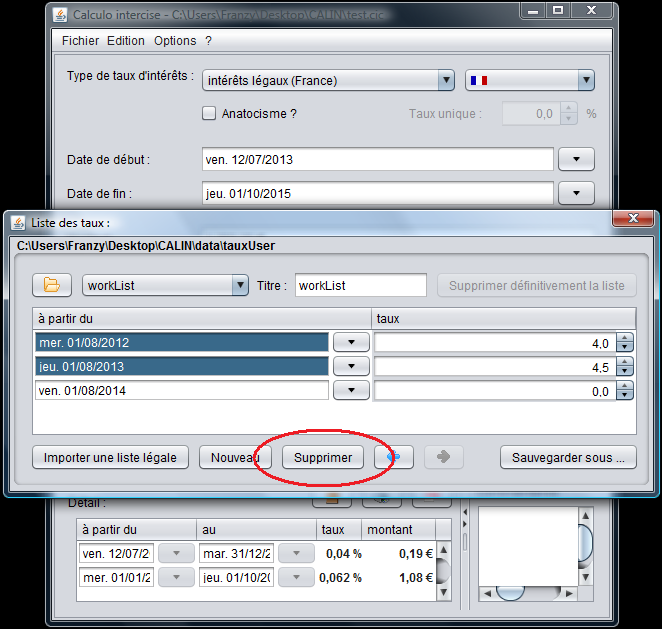662x630 pixels.
Task: Open date picker for mer. 01/08/2012
Action: point(351,342)
